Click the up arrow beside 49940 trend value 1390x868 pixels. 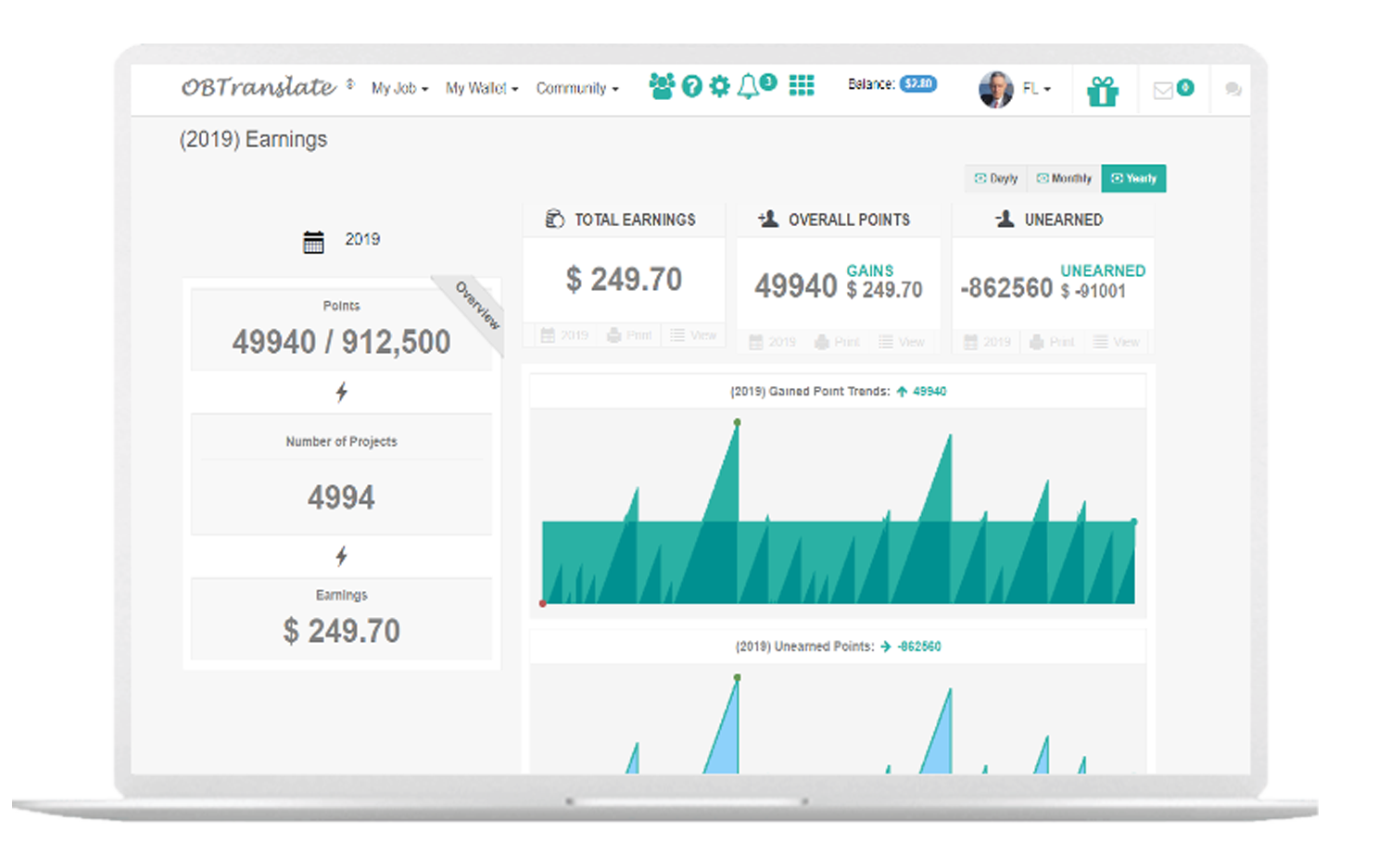[902, 391]
